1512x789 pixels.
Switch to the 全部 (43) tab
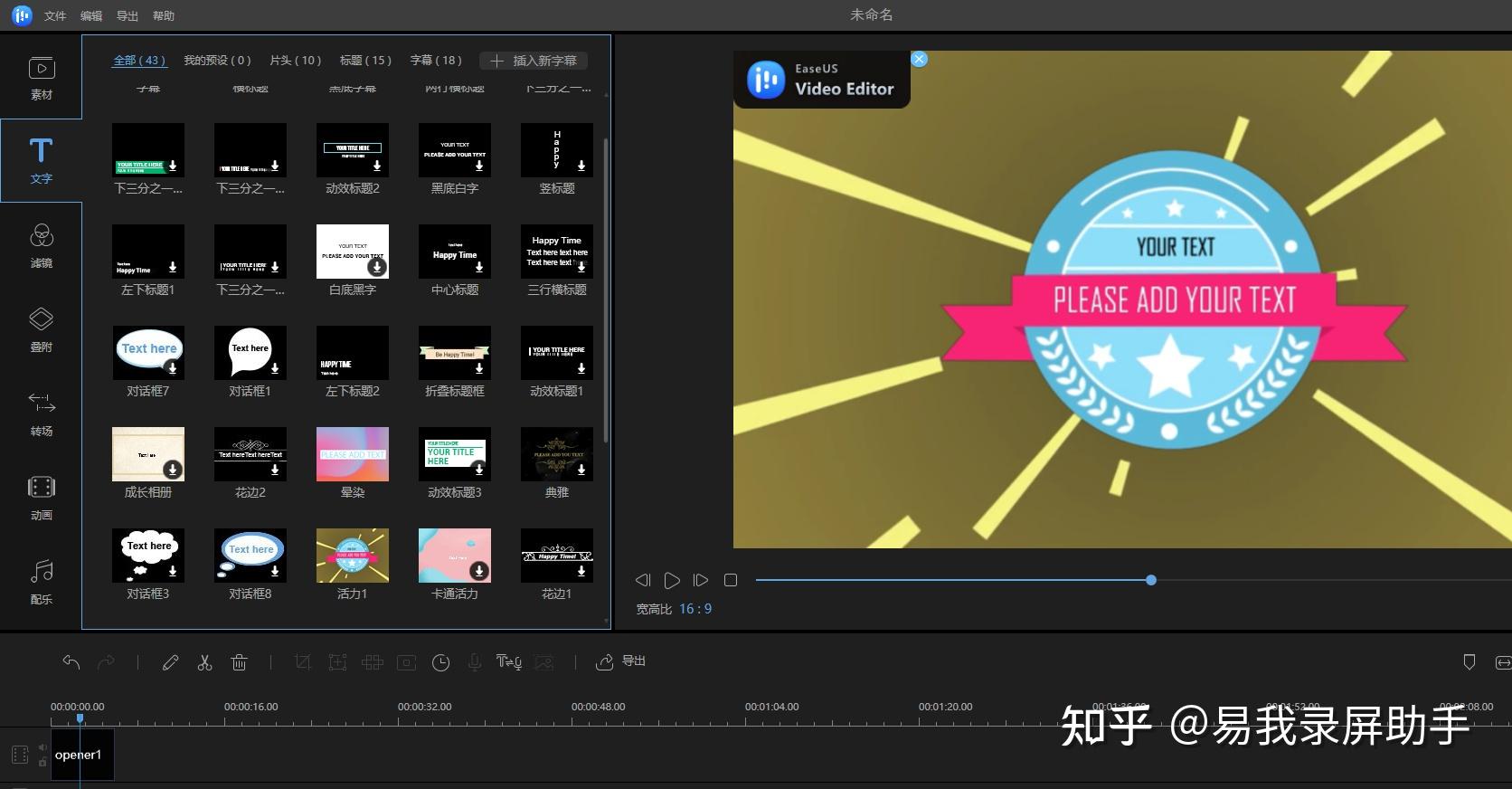point(139,61)
